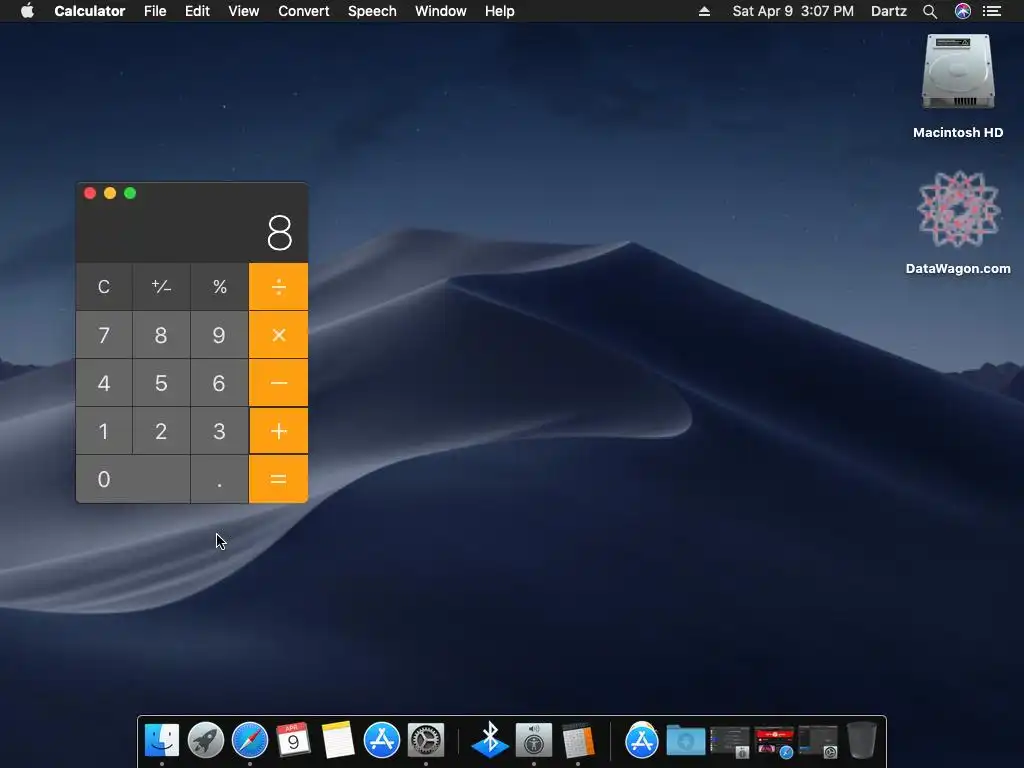Open Calendar from the Dock

pos(293,741)
